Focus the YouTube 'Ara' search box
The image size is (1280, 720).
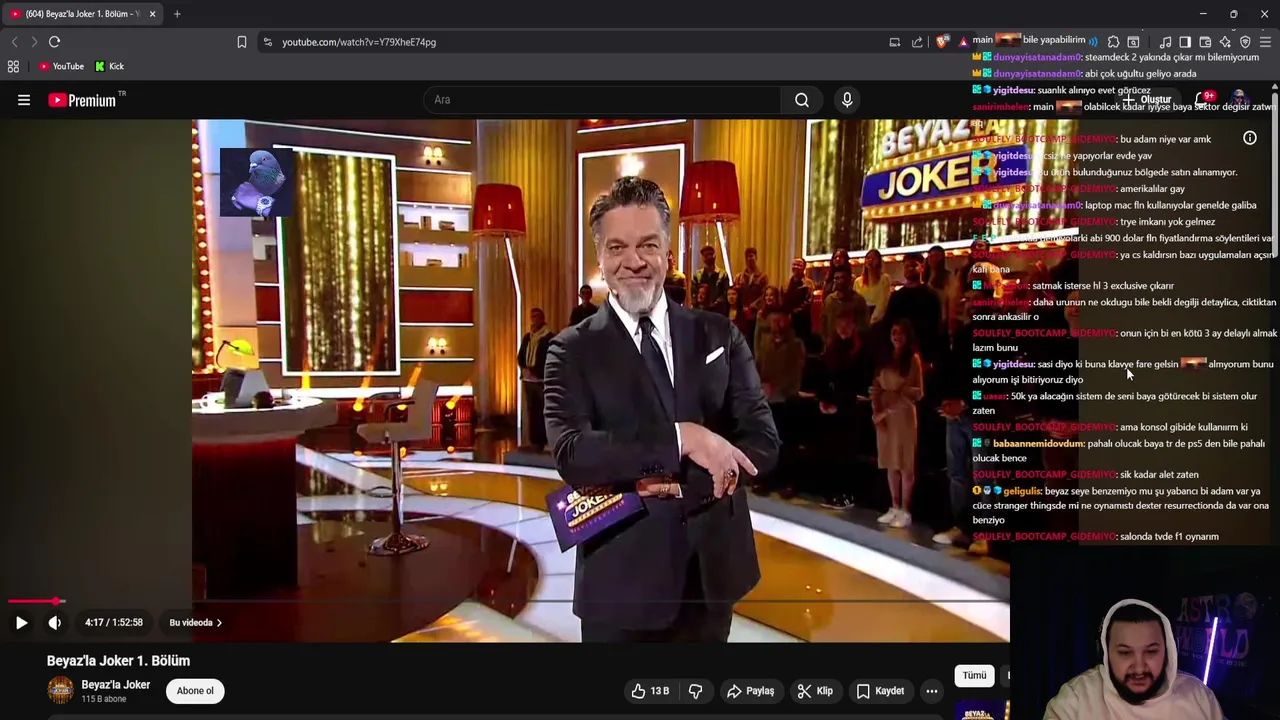pyautogui.click(x=603, y=100)
